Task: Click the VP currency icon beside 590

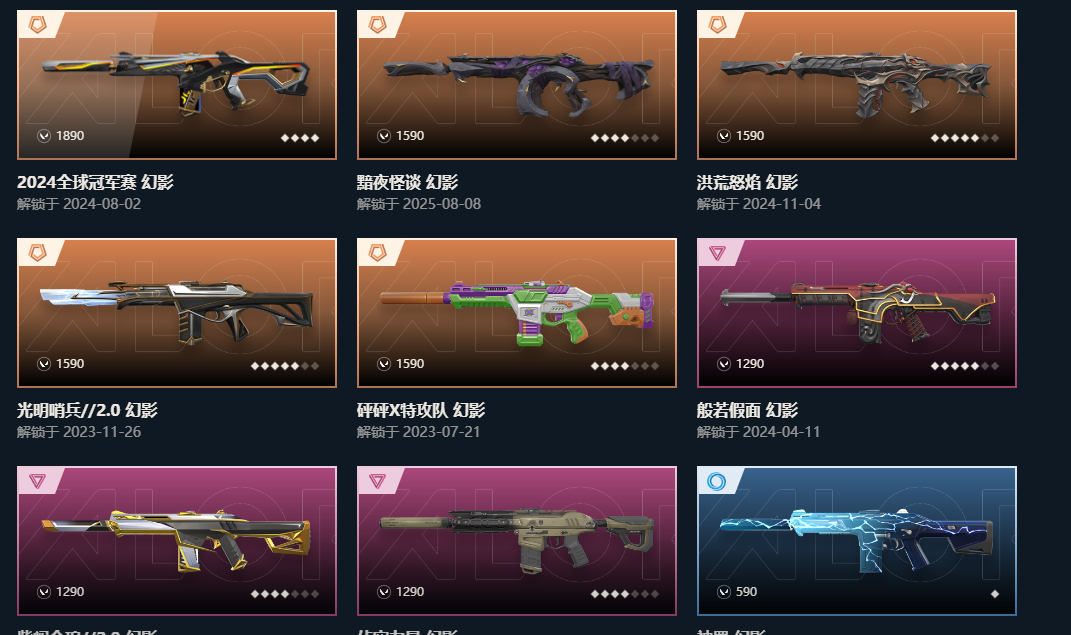Action: pos(724,592)
